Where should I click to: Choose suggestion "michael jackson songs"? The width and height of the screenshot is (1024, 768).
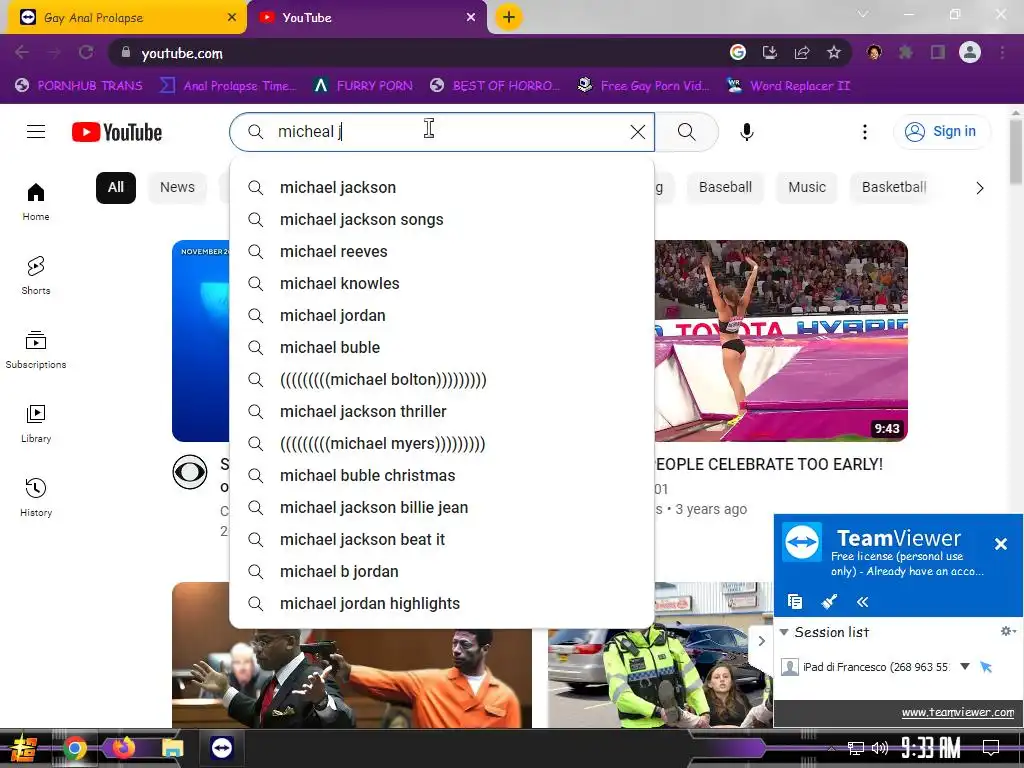(442, 219)
